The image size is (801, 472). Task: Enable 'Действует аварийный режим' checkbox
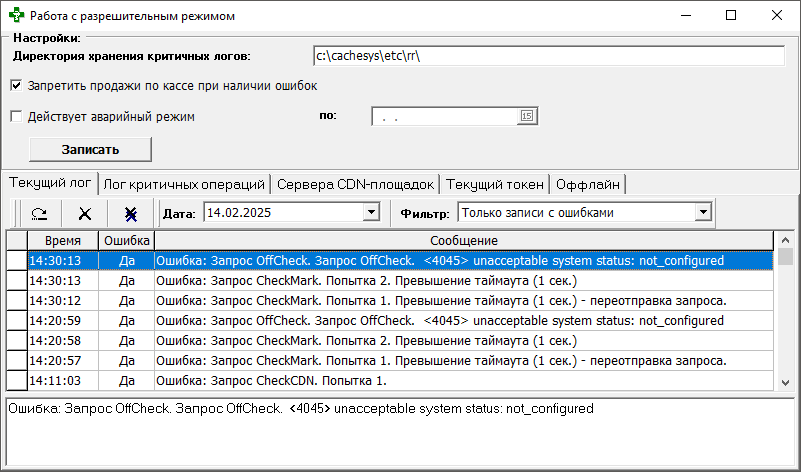(x=16, y=116)
